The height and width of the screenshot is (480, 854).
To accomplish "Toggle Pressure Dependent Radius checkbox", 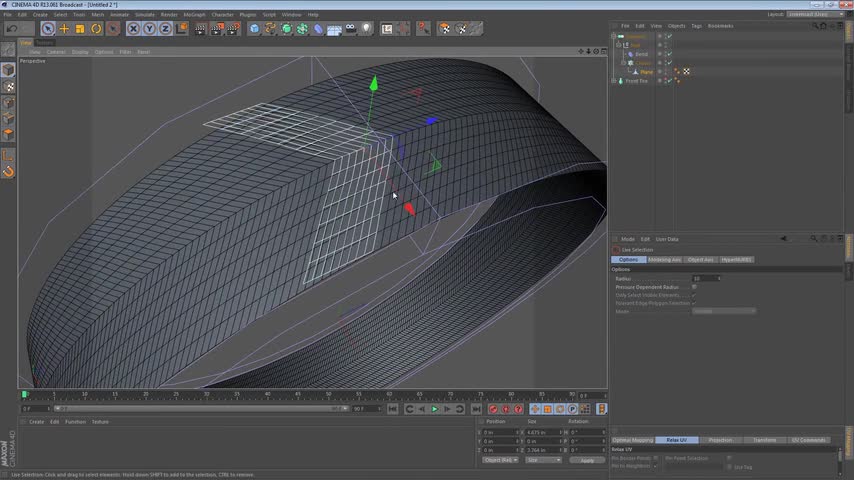I will [694, 287].
